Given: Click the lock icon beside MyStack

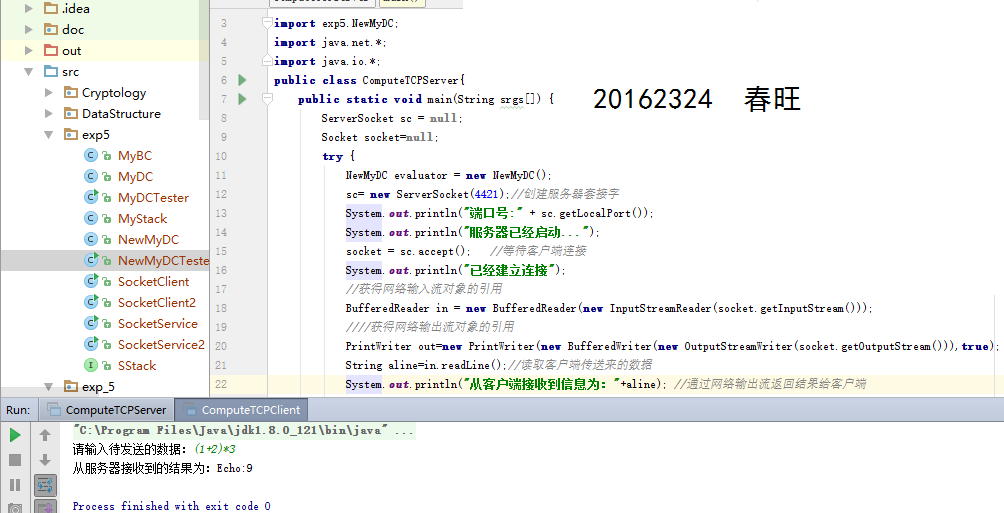Looking at the screenshot, I should point(107,219).
